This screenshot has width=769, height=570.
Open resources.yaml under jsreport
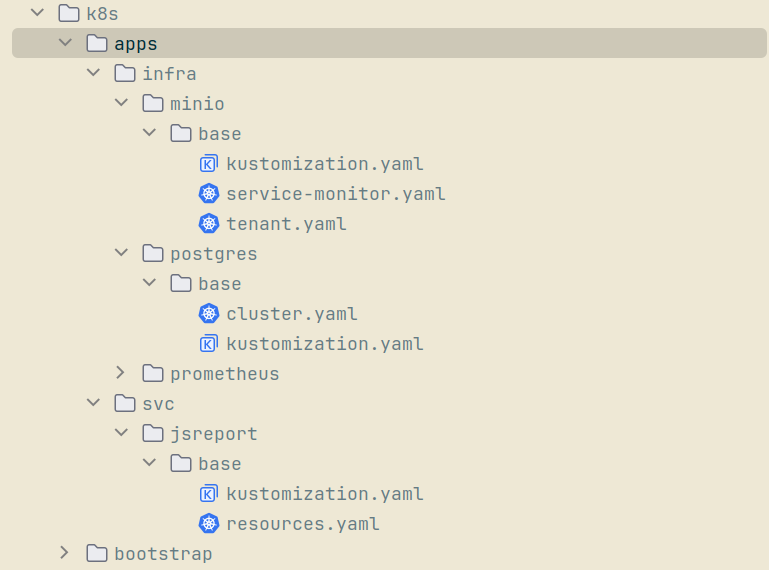(x=302, y=524)
